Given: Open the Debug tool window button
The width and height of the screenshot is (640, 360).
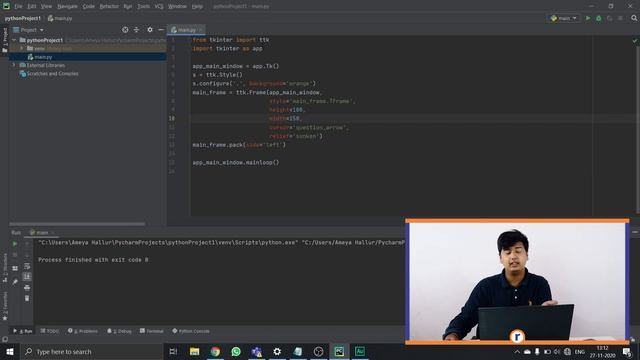Looking at the screenshot, I should [x=119, y=331].
